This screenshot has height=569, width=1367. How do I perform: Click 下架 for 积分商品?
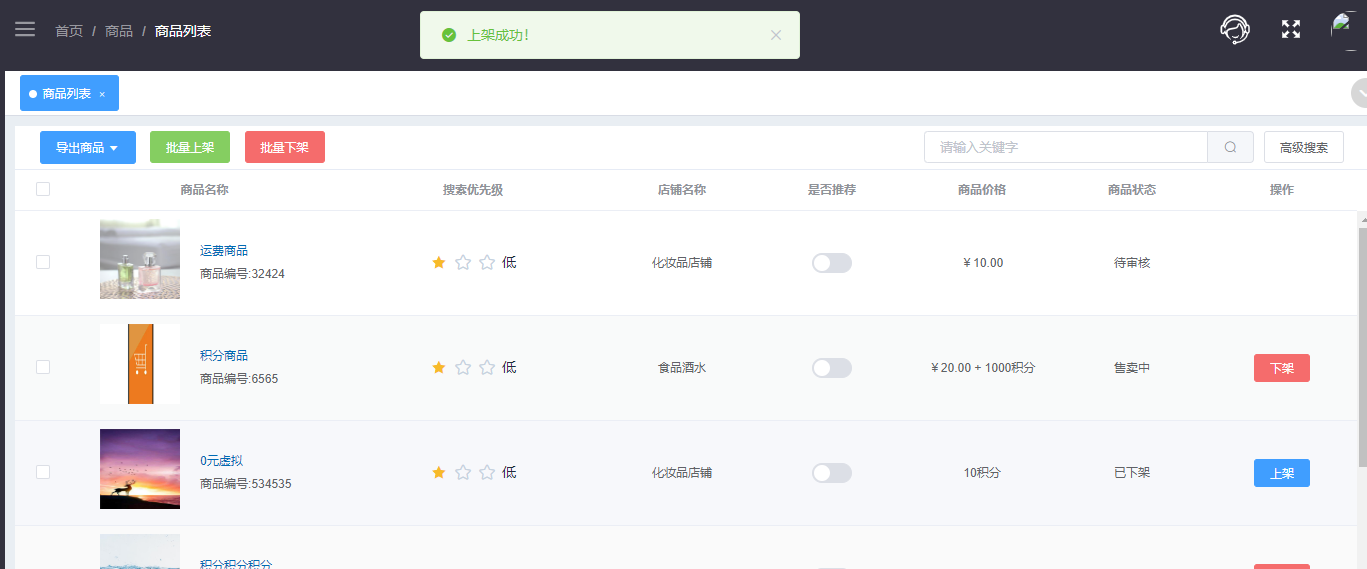coord(1282,368)
